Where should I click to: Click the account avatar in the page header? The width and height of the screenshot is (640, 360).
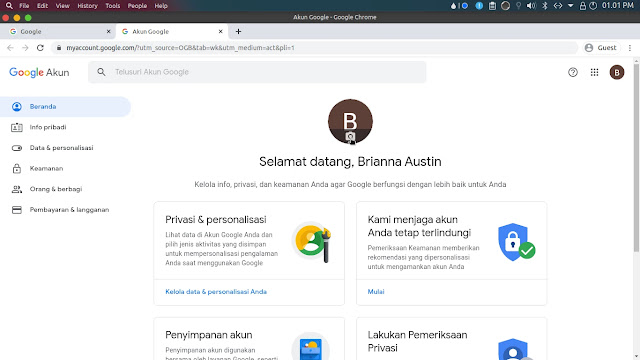pyautogui.click(x=617, y=72)
